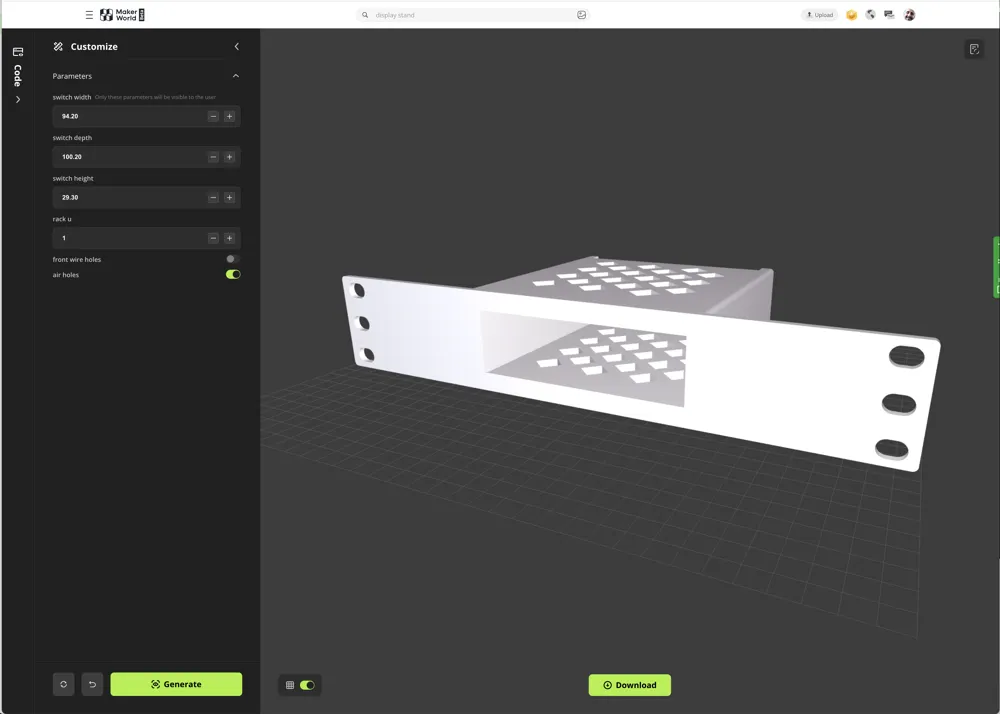Click the MakerWorld logo
The image size is (1000, 714).
pos(122,14)
